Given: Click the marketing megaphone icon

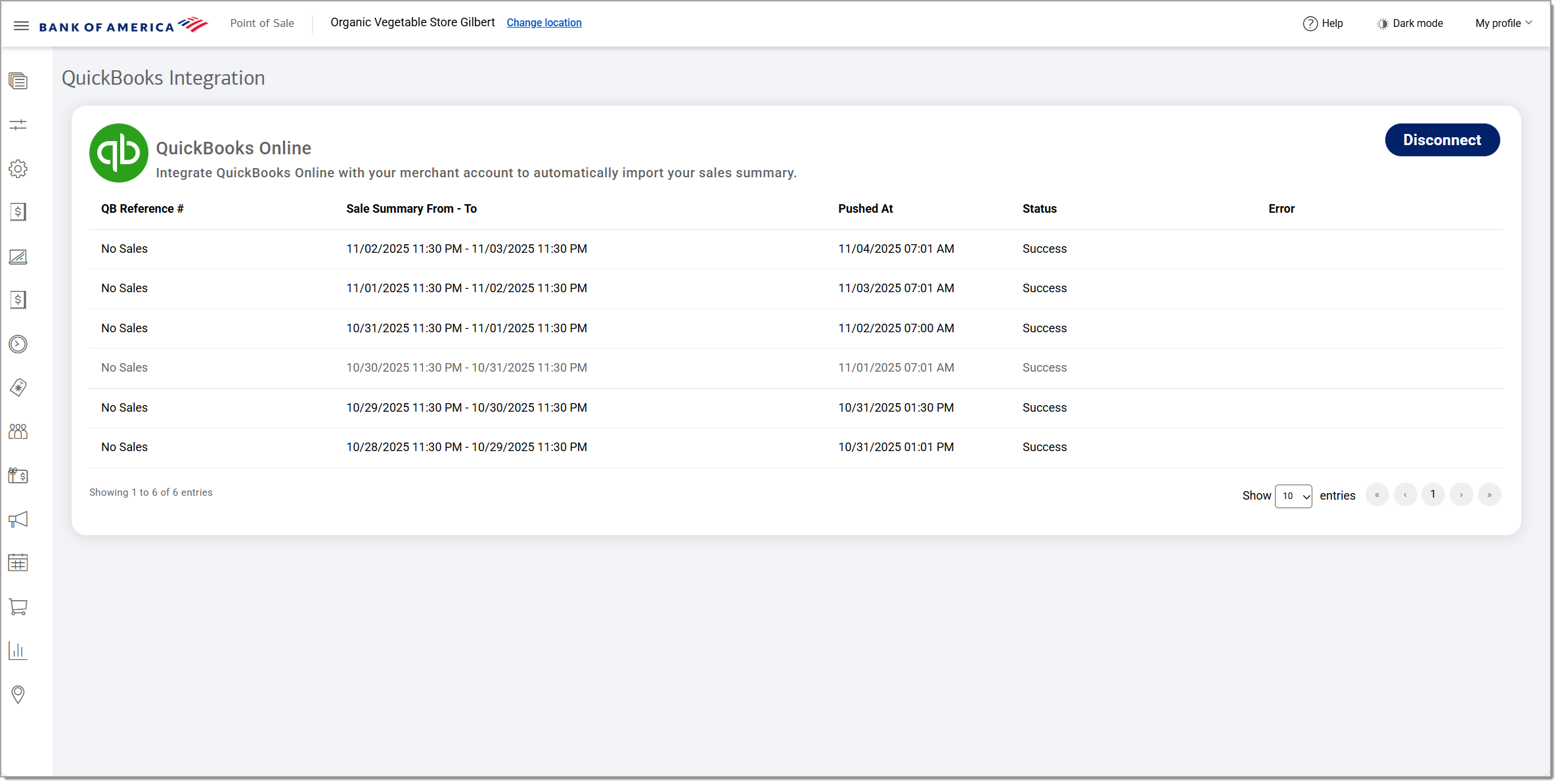Looking at the screenshot, I should [18, 519].
